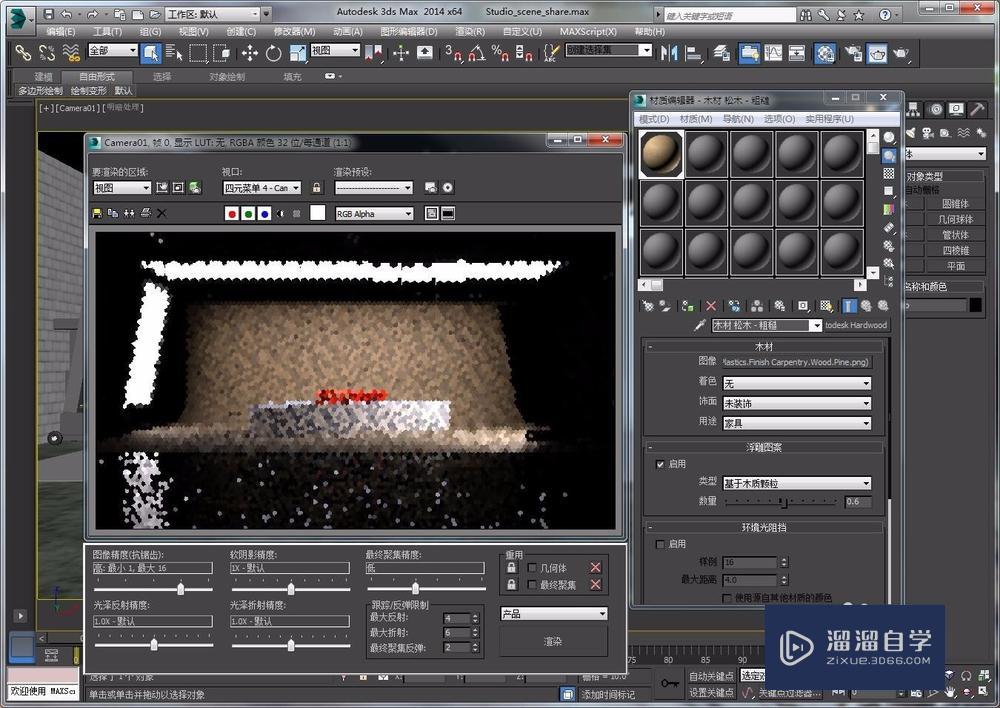The height and width of the screenshot is (708, 1000).
Task: Toggle Percent Snap in main toolbar
Action: pyautogui.click(x=500, y=53)
